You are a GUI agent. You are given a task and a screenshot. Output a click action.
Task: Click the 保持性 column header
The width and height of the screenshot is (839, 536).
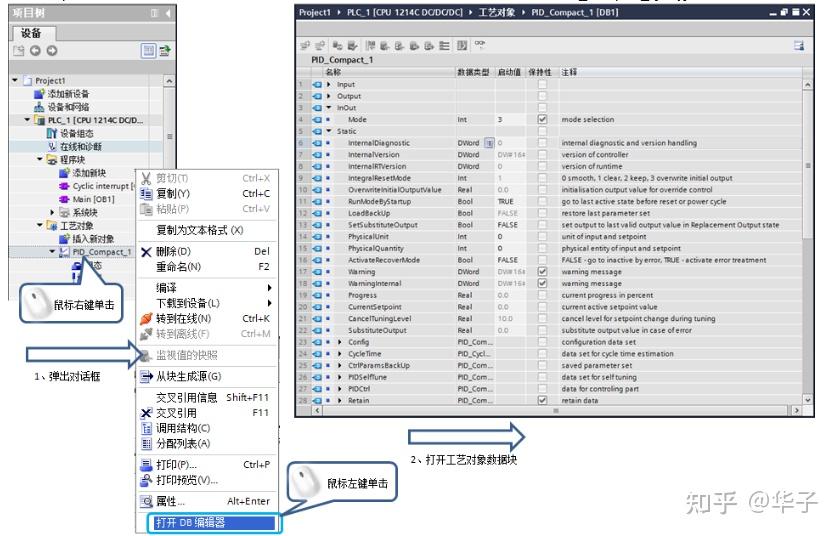[x=541, y=72]
